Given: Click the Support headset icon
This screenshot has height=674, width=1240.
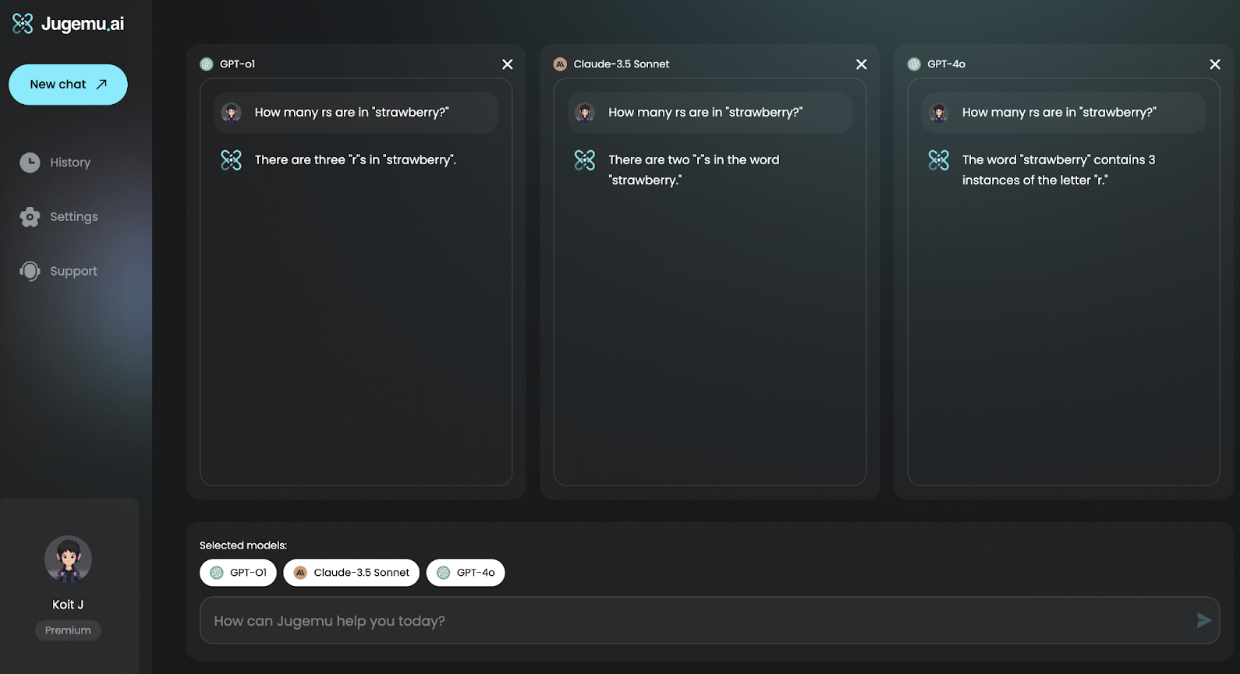Looking at the screenshot, I should pyautogui.click(x=30, y=271).
